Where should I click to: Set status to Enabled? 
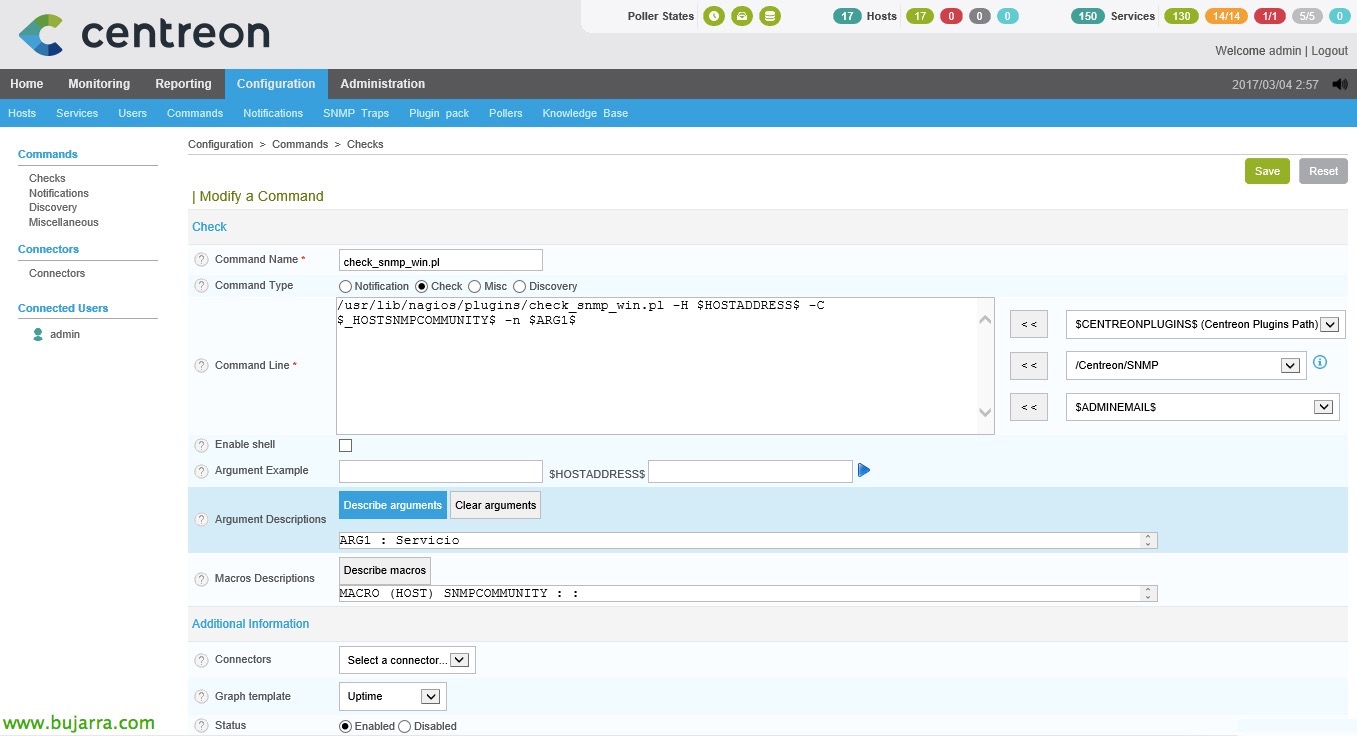(x=346, y=727)
